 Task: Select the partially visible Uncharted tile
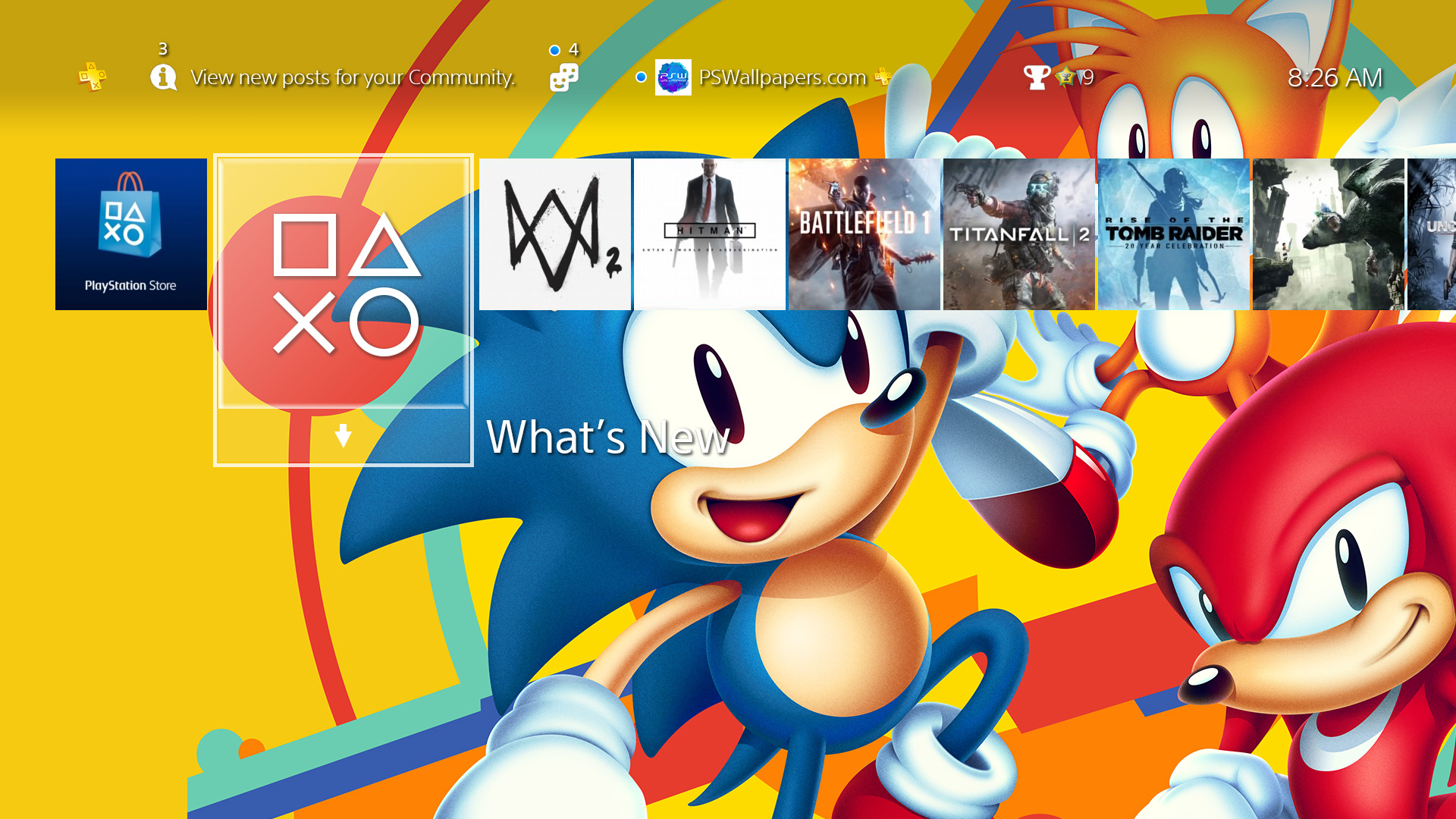coord(1432,234)
